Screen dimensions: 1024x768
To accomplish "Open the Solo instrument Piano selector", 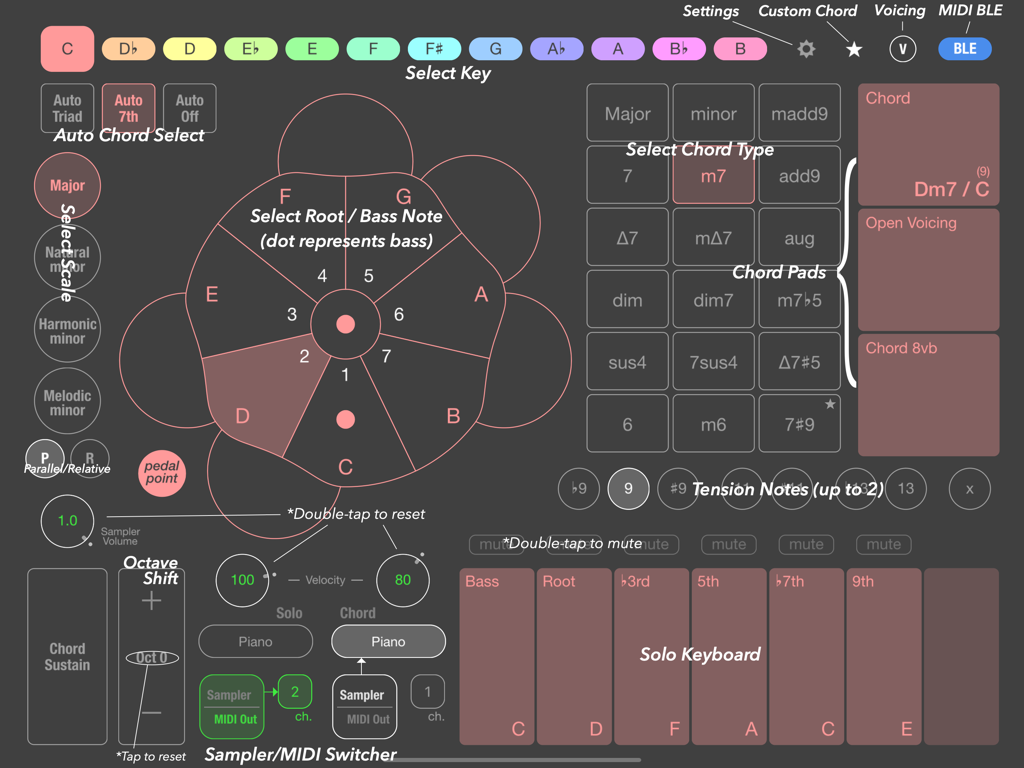I will point(255,641).
